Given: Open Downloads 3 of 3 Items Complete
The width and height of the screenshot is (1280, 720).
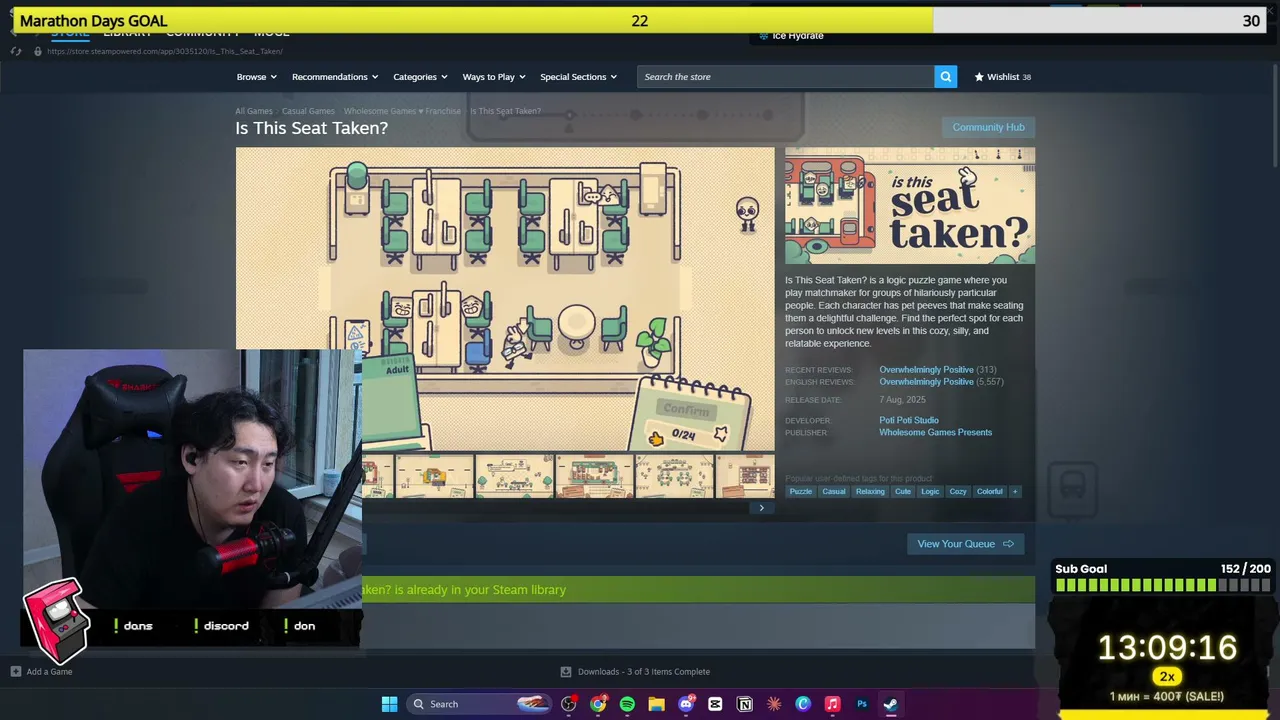Looking at the screenshot, I should point(644,672).
